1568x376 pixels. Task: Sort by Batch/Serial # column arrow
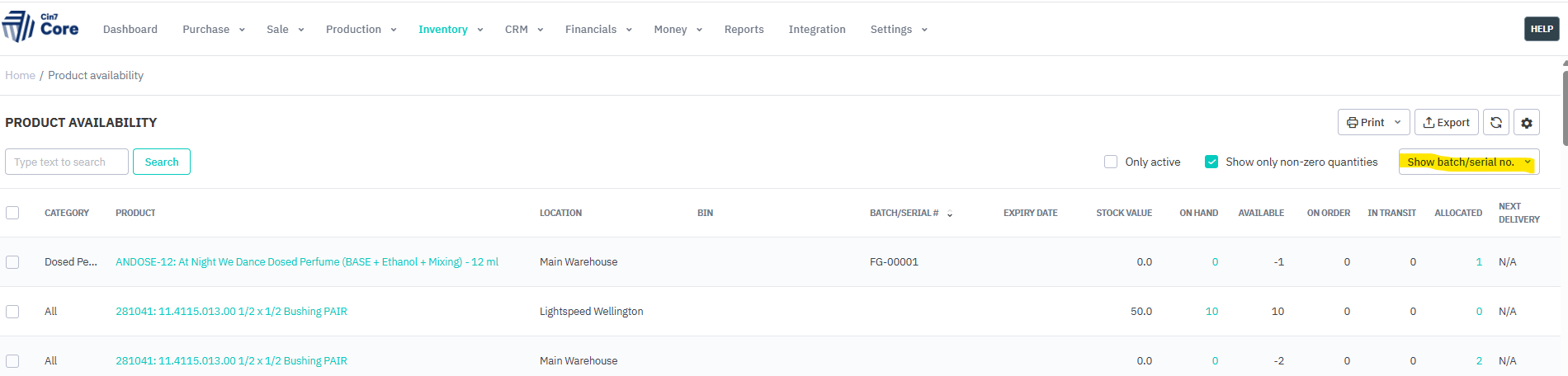(950, 214)
